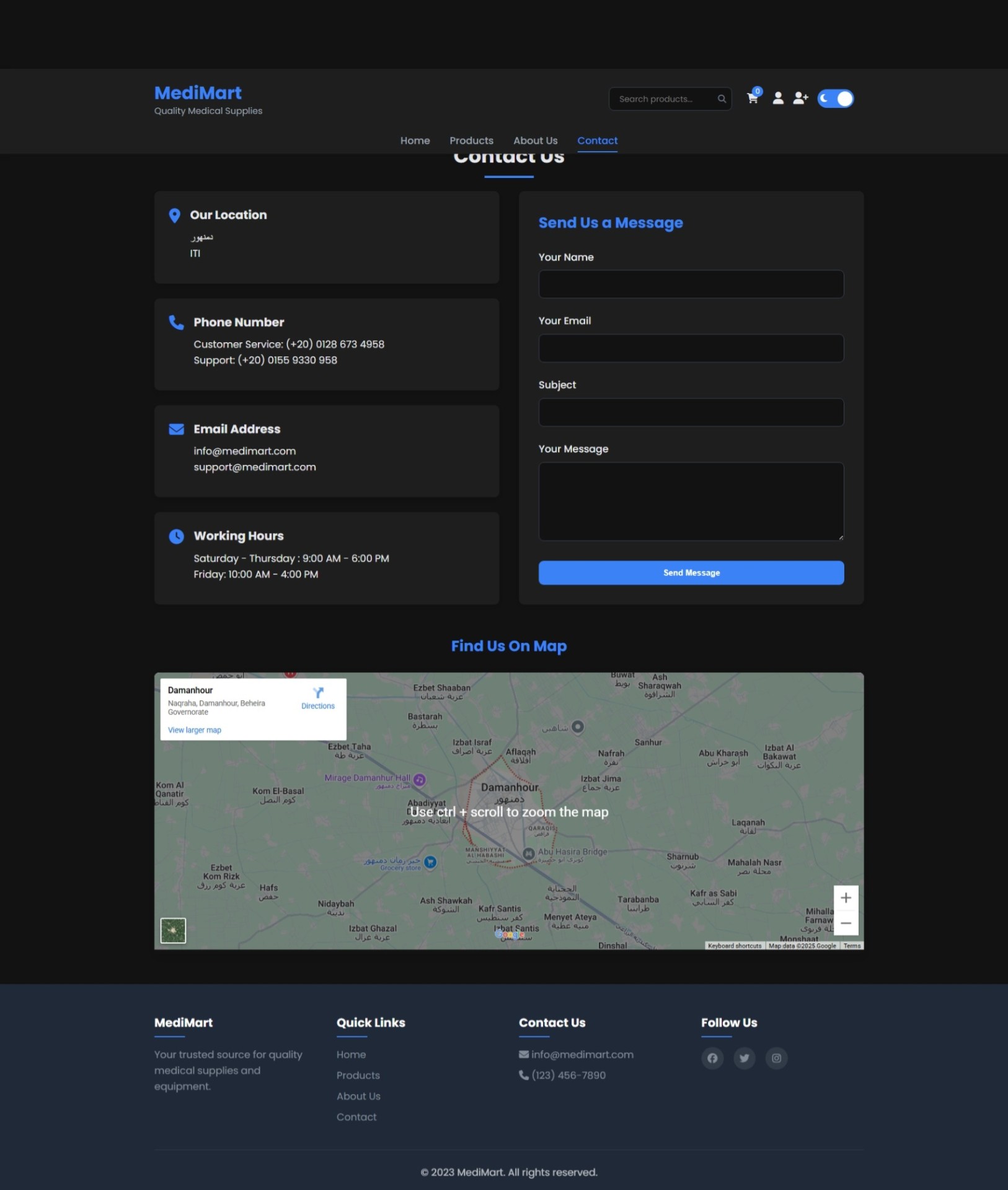This screenshot has width=1008, height=1190.
Task: Click the Our Location pin icon
Action: 175,215
